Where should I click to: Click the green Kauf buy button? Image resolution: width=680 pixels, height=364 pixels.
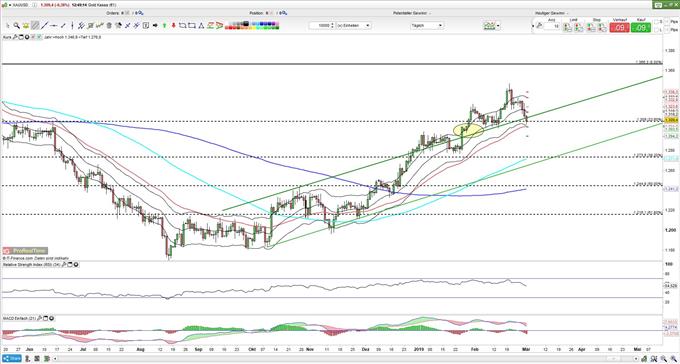point(641,28)
